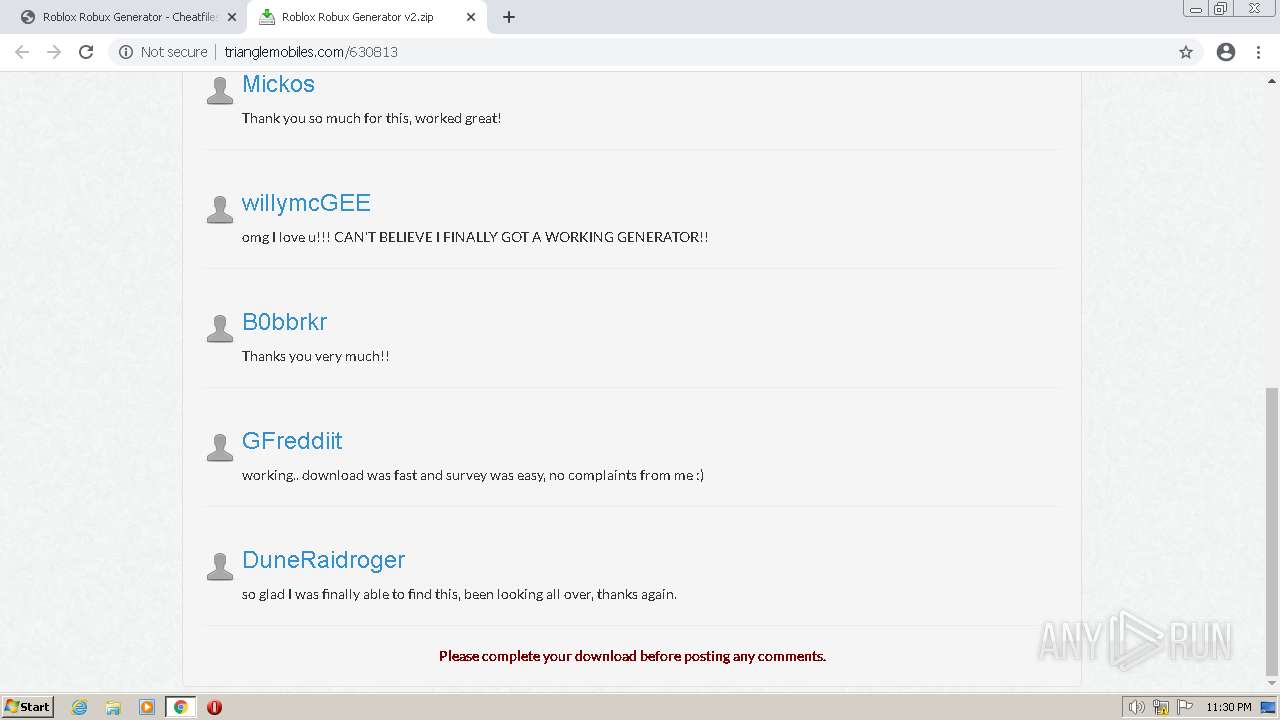Open the Windows Start menu
Image resolution: width=1280 pixels, height=720 pixels.
(27, 707)
